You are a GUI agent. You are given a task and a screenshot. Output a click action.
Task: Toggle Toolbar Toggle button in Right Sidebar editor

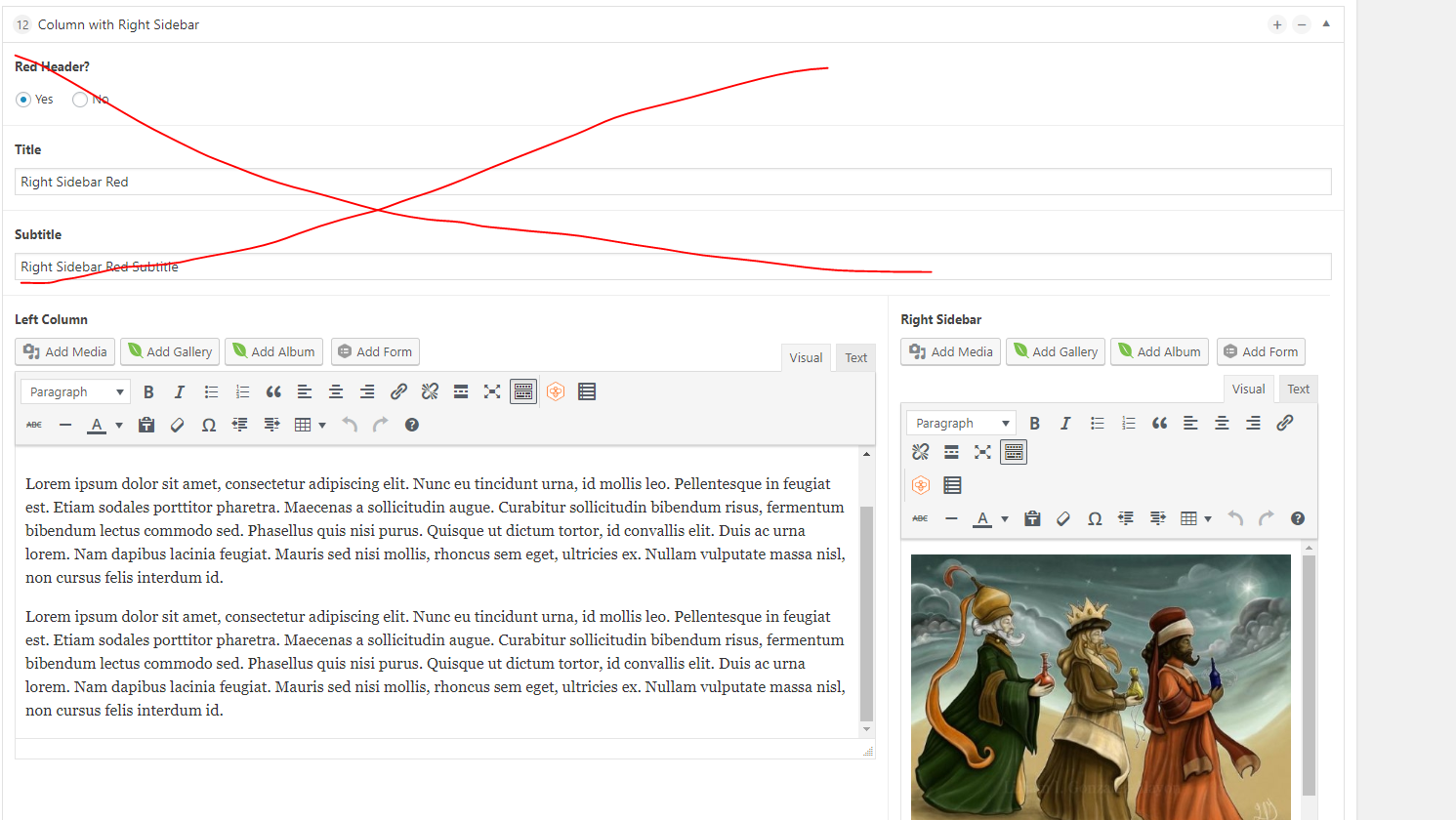coord(1014,452)
